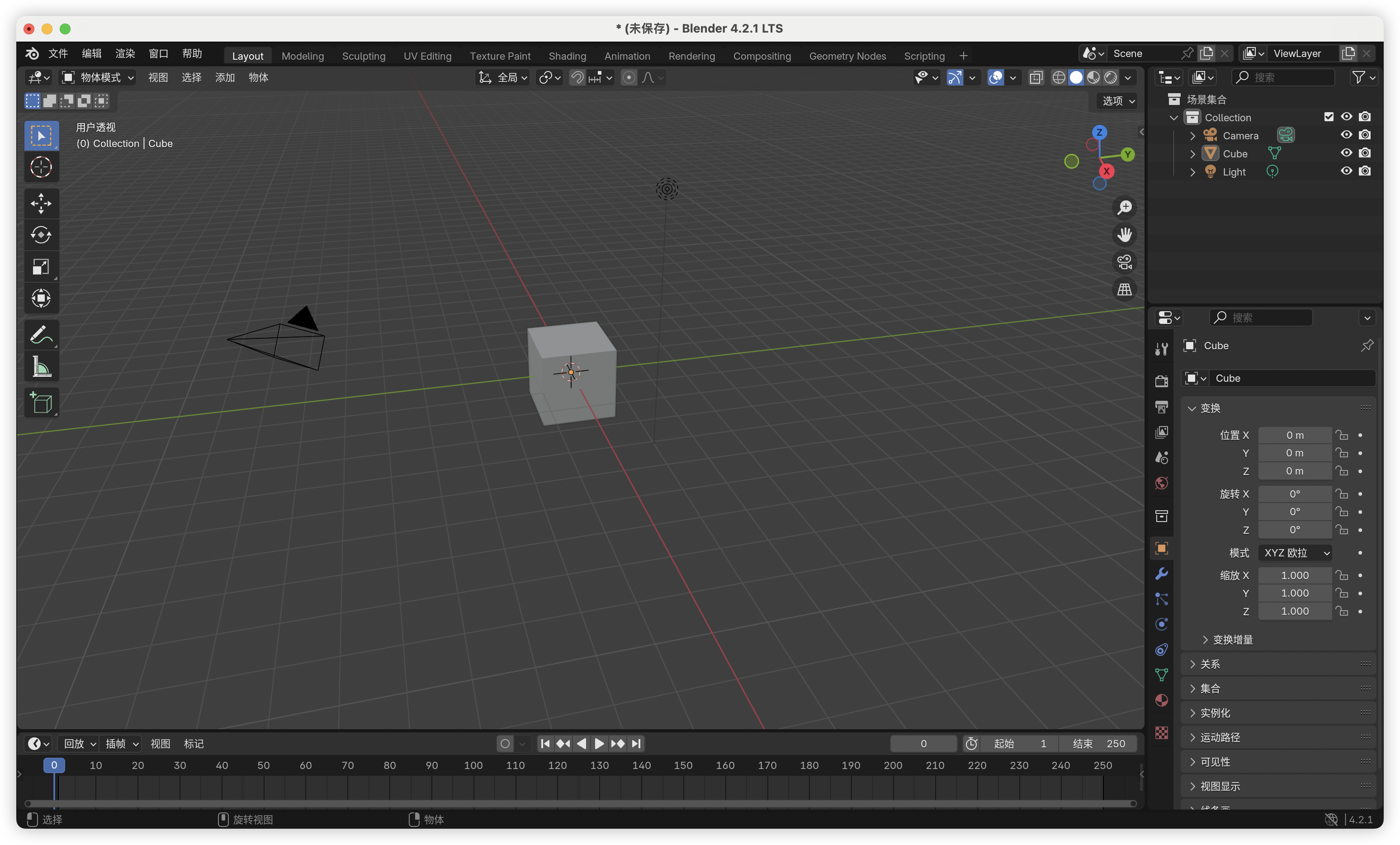The width and height of the screenshot is (1400, 845).
Task: Click the Add Cube tool icon
Action: 41,403
